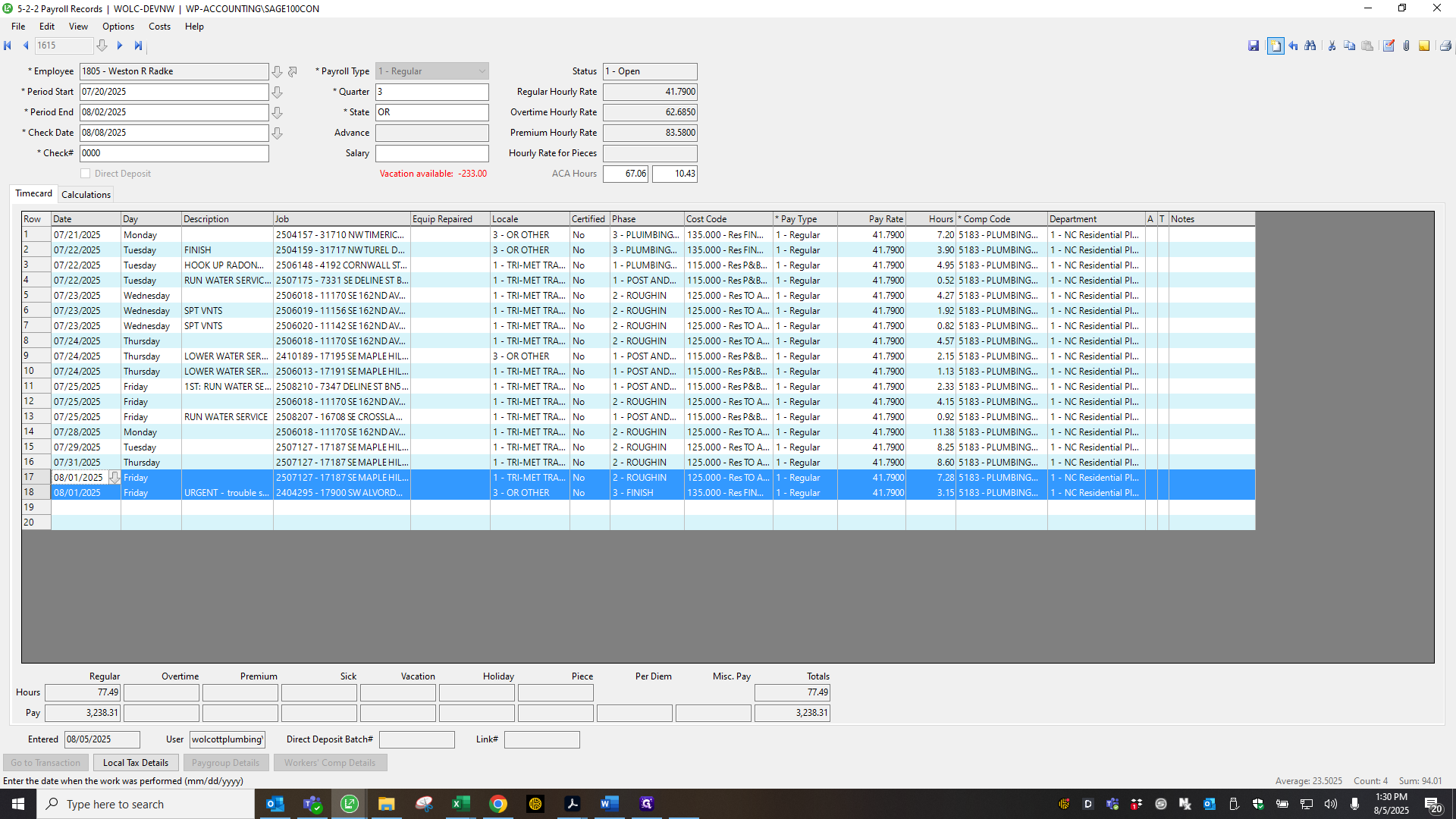Viewport: 1456px width, 819px height.
Task: Open the File menu
Action: pos(18,27)
